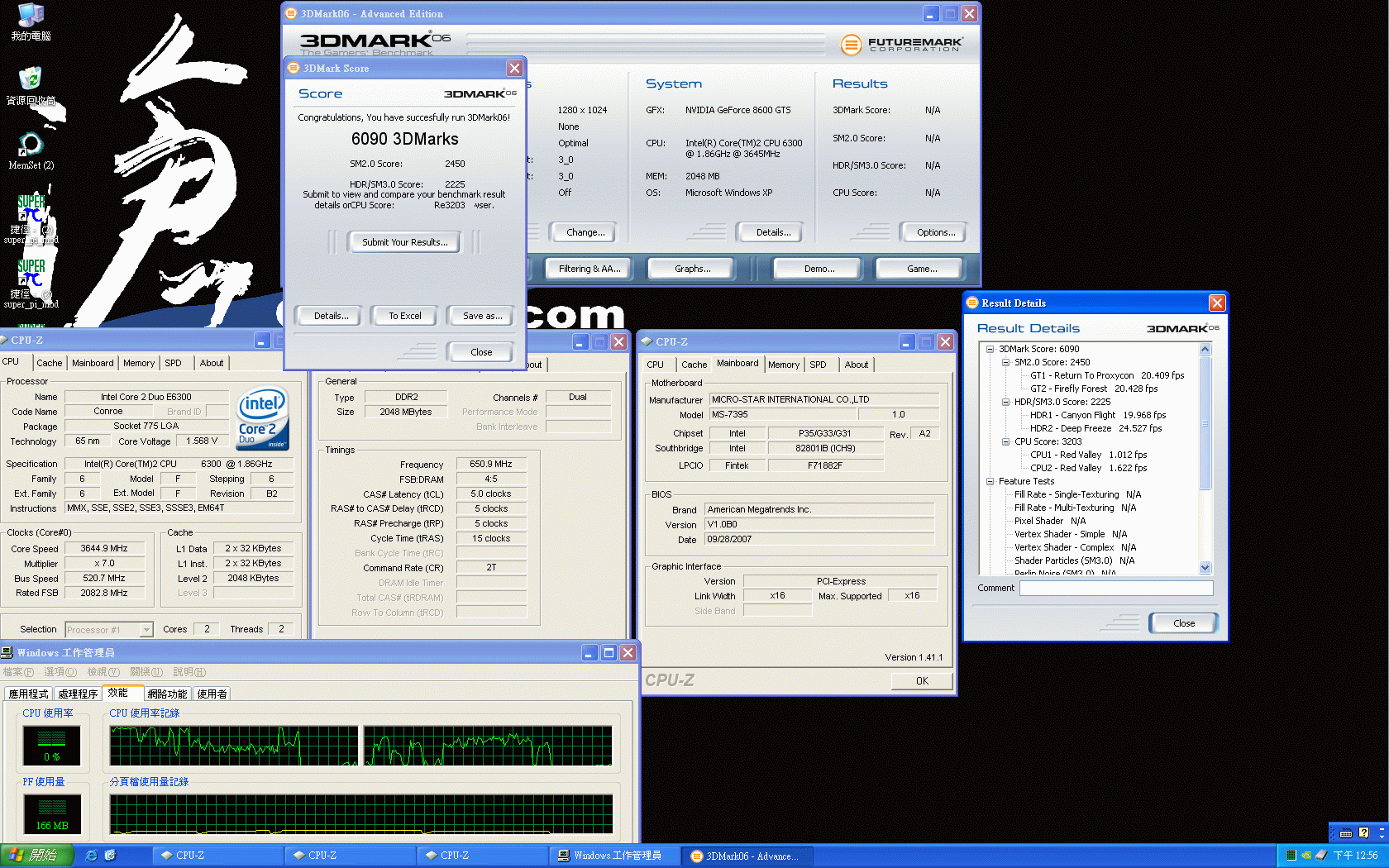This screenshot has width=1389, height=868.
Task: Collapse the Feature Tests tree node
Action: [990, 481]
